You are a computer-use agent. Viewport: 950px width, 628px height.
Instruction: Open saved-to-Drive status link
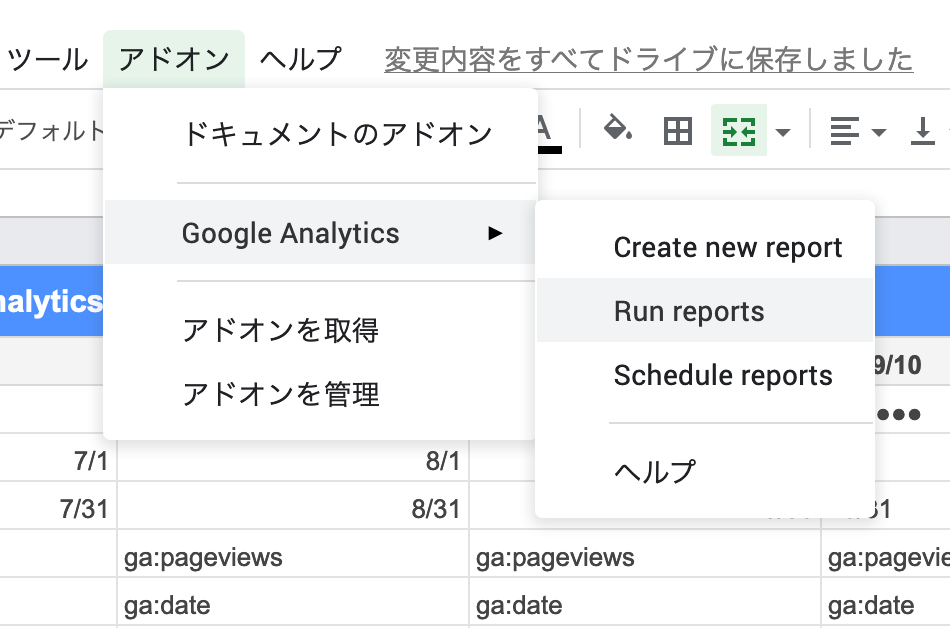[648, 60]
